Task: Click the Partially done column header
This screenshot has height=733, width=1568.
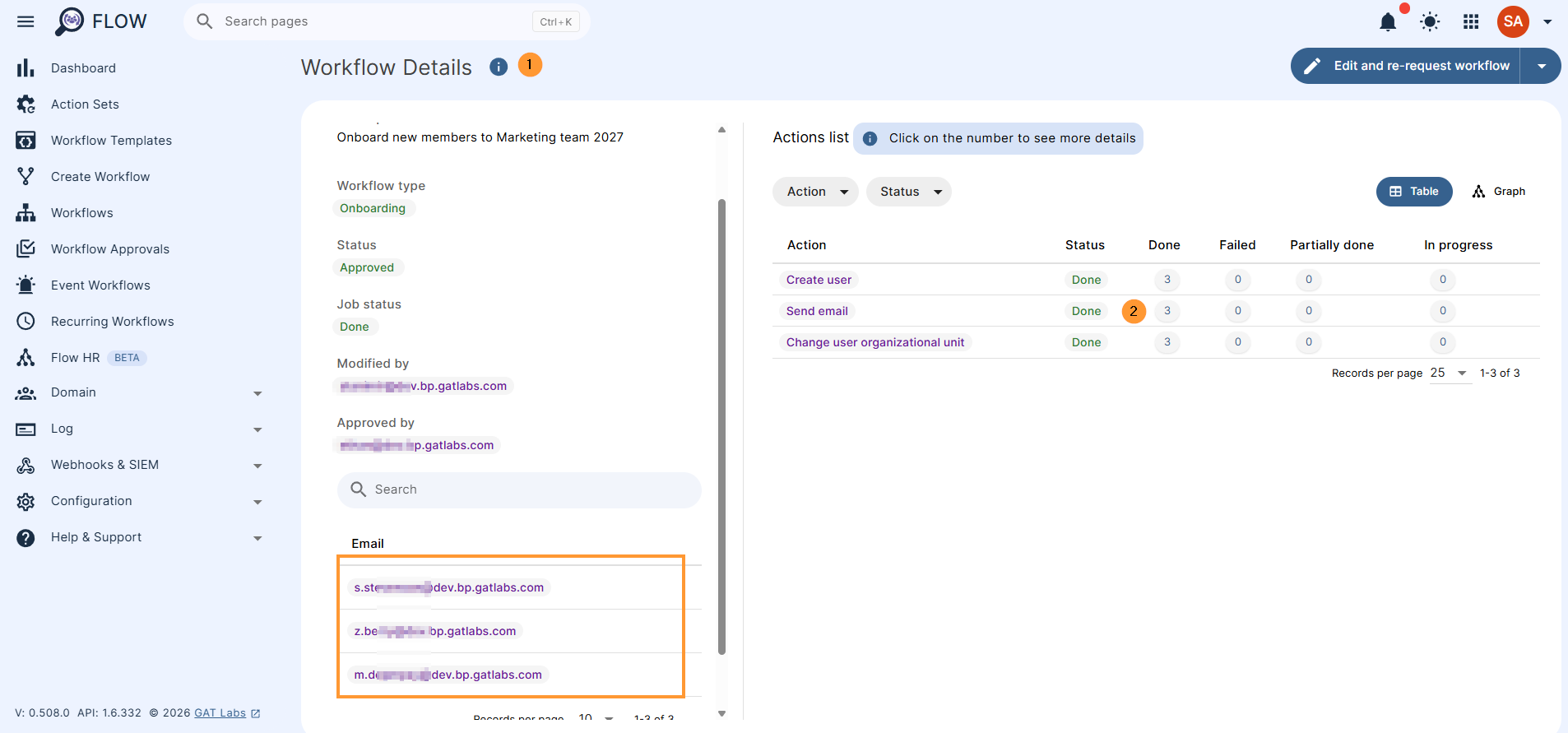Action: [x=1332, y=245]
